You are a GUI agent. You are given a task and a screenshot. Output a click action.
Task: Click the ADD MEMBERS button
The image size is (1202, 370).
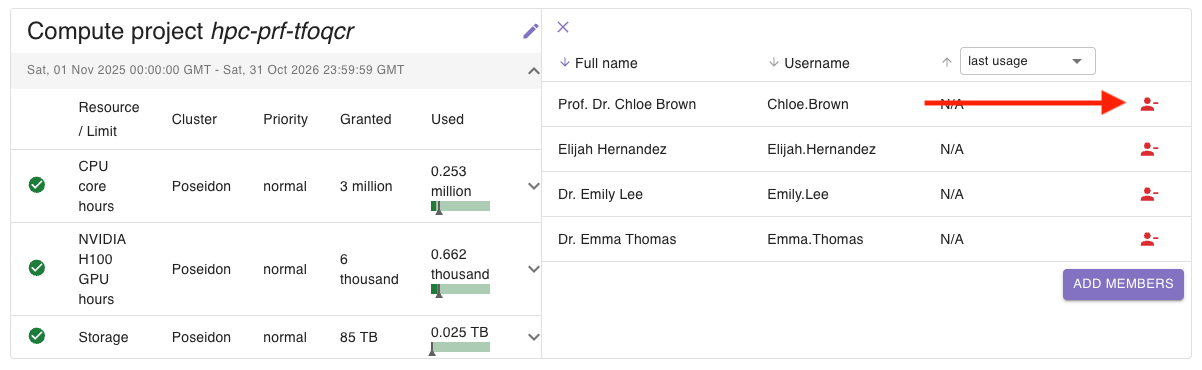(1123, 284)
